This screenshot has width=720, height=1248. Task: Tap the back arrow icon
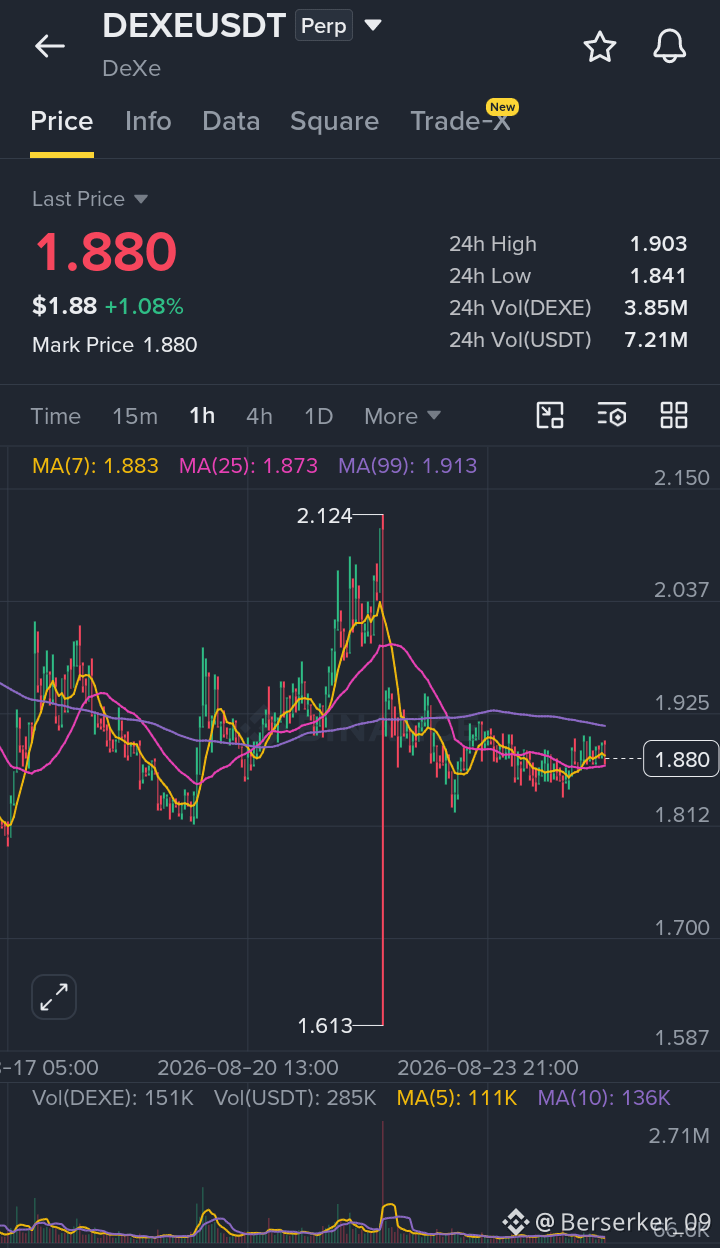click(x=49, y=46)
